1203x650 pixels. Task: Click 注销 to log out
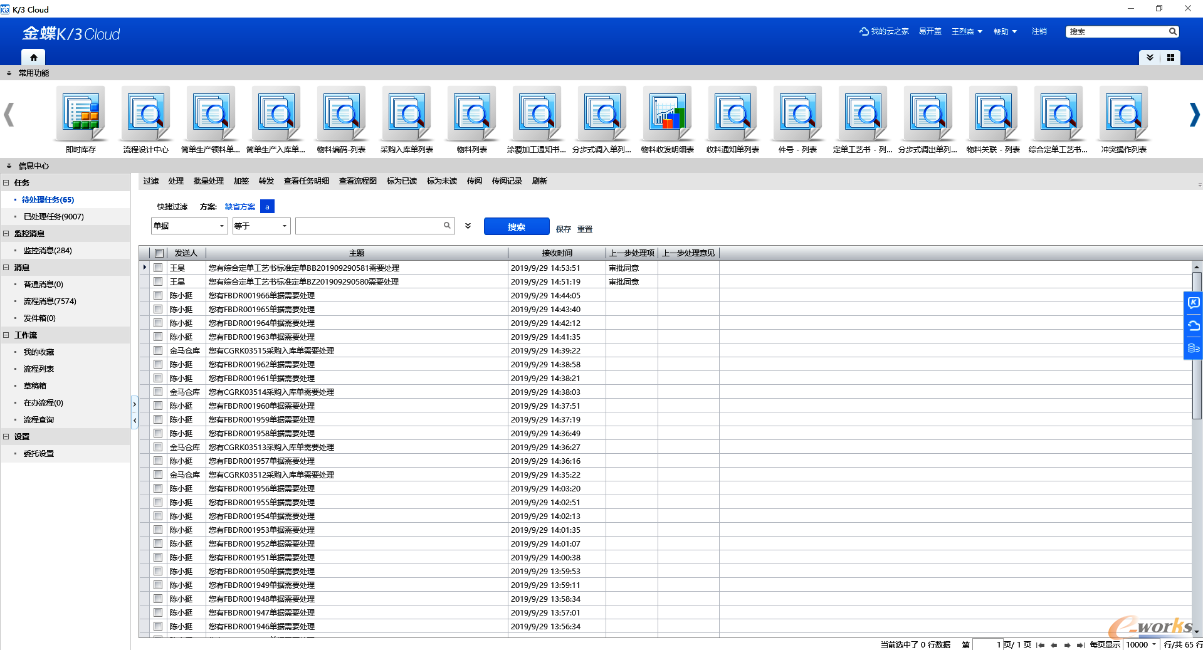click(x=1039, y=32)
